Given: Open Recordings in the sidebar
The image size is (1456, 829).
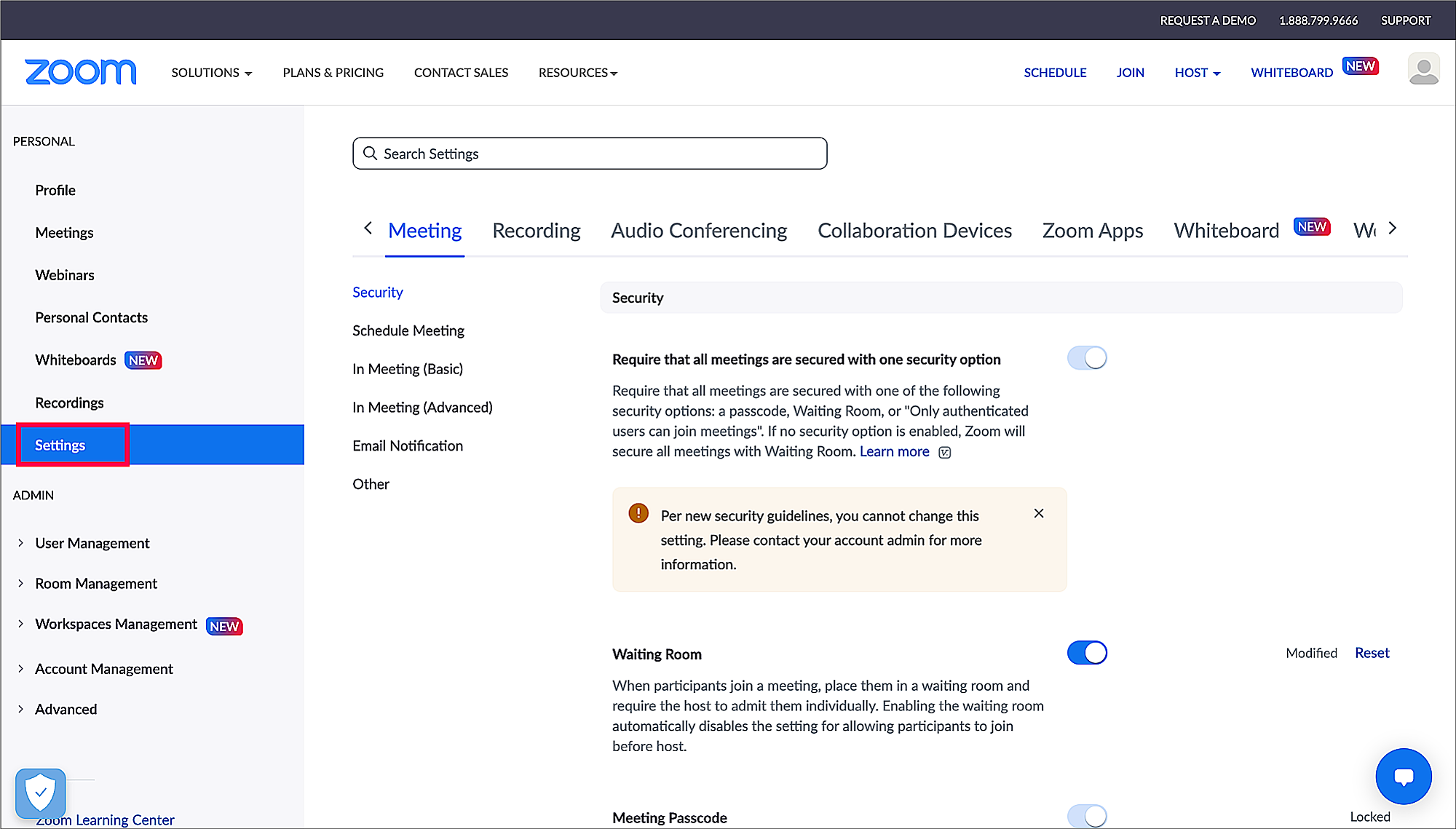Looking at the screenshot, I should pyautogui.click(x=69, y=403).
